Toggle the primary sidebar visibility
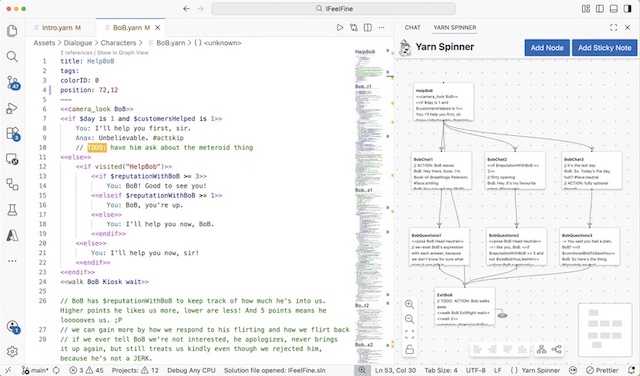This screenshot has width=640, height=376. (x=600, y=9)
